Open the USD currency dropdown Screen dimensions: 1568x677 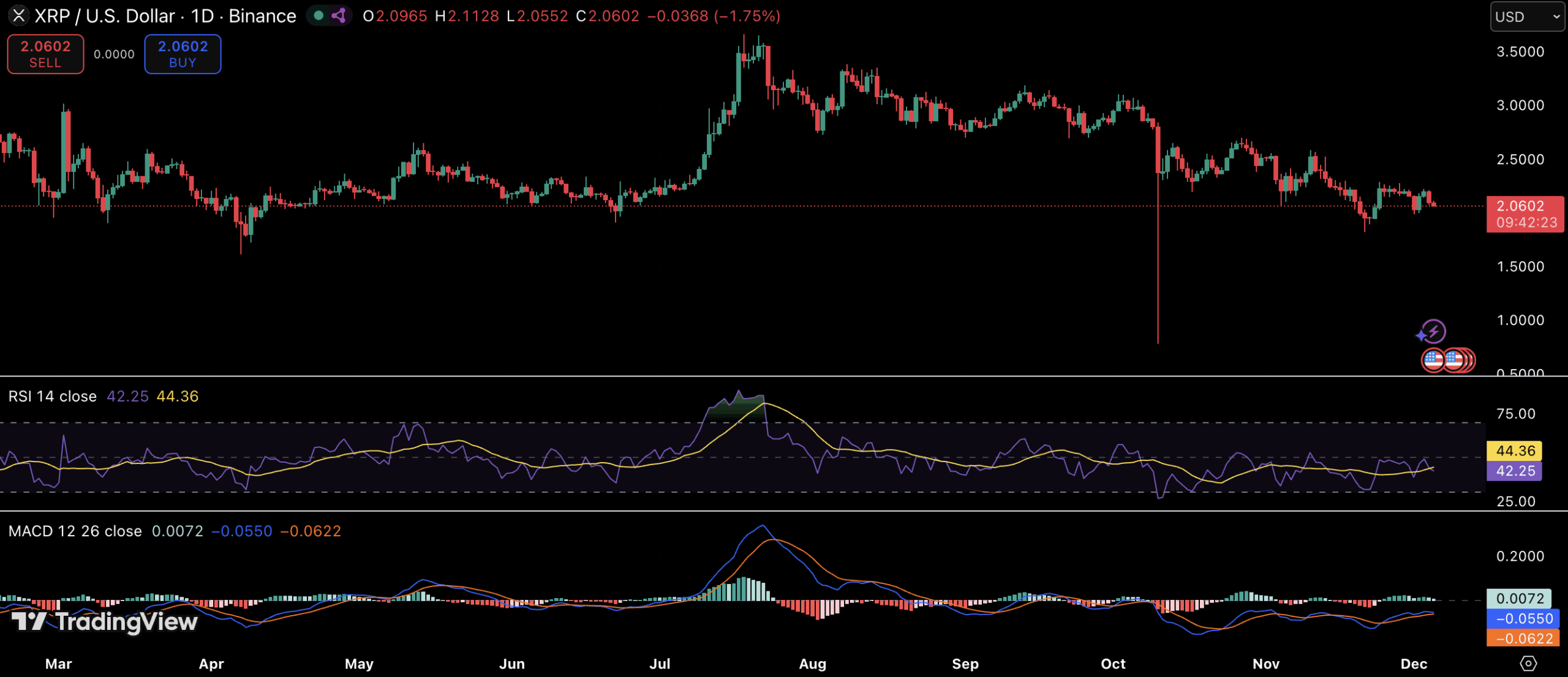(1527, 17)
